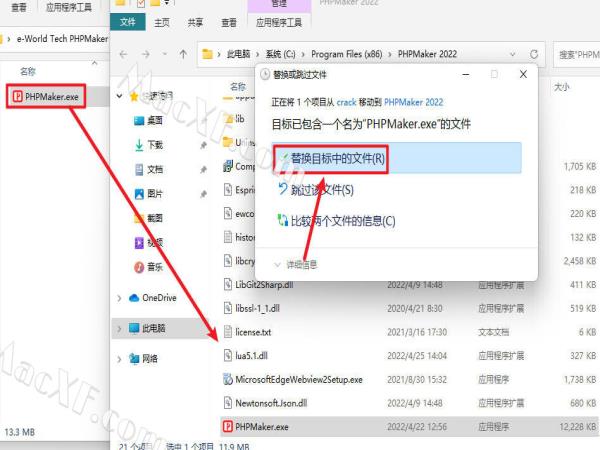Select 音乐 in the navigation pane
This screenshot has height=450, width=600.
point(148,267)
